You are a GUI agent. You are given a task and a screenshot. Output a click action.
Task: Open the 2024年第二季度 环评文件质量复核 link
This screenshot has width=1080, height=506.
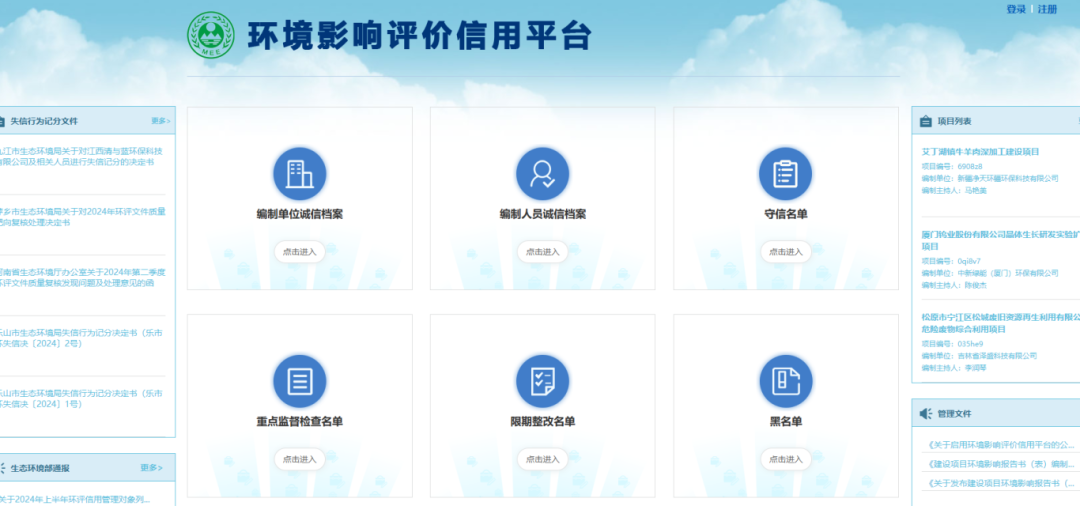[x=83, y=277]
